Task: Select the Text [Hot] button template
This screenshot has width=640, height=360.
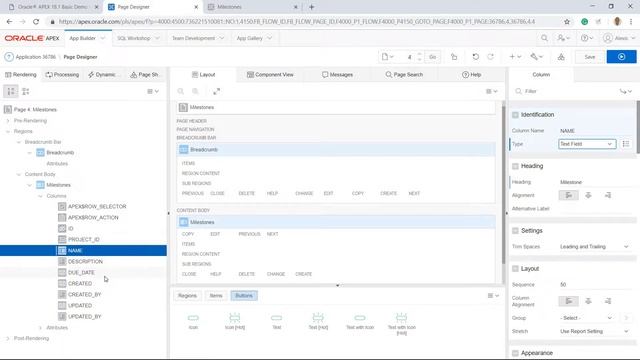Action: click(318, 321)
